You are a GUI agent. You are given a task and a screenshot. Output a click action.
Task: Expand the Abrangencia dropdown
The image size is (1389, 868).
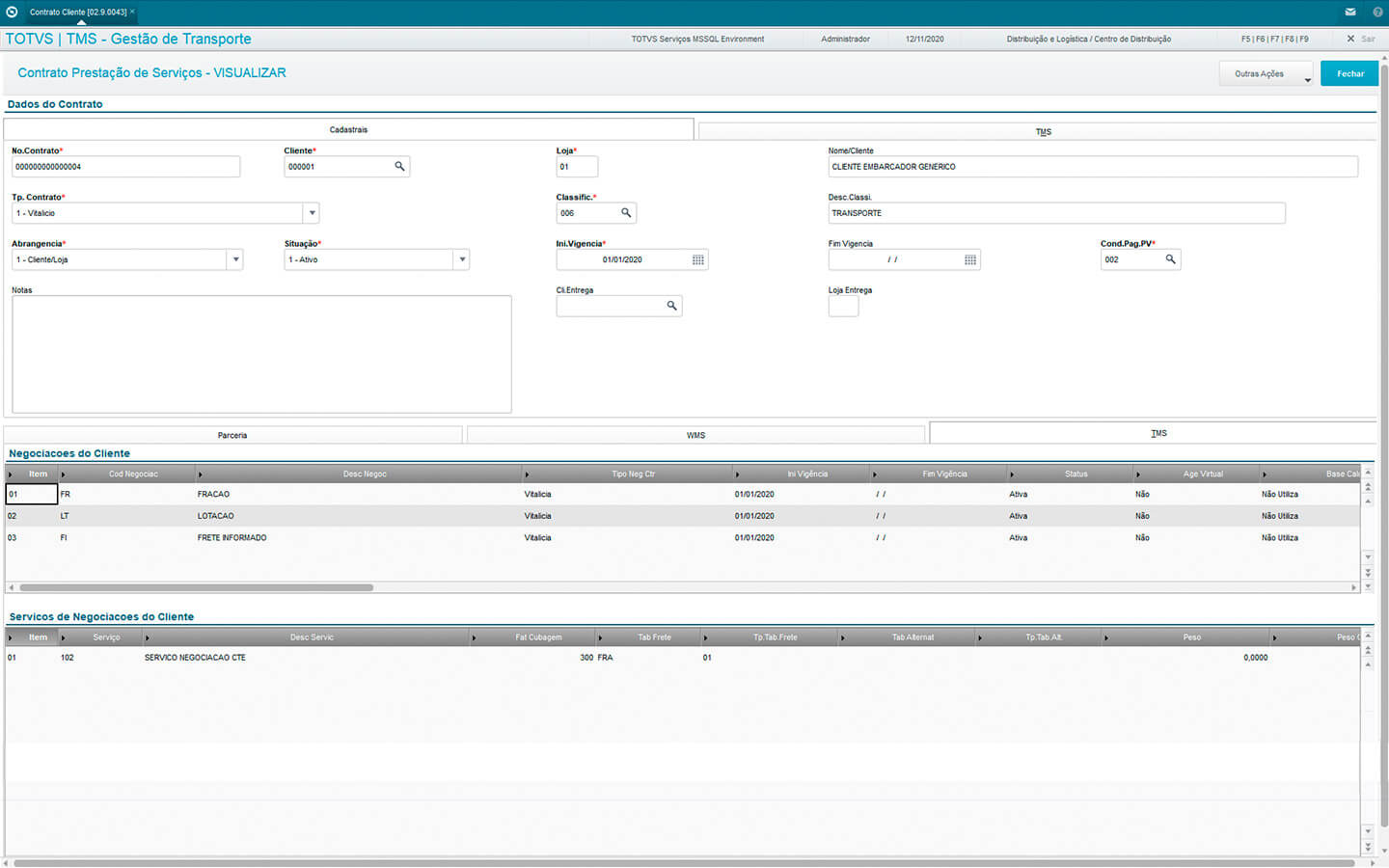point(235,259)
